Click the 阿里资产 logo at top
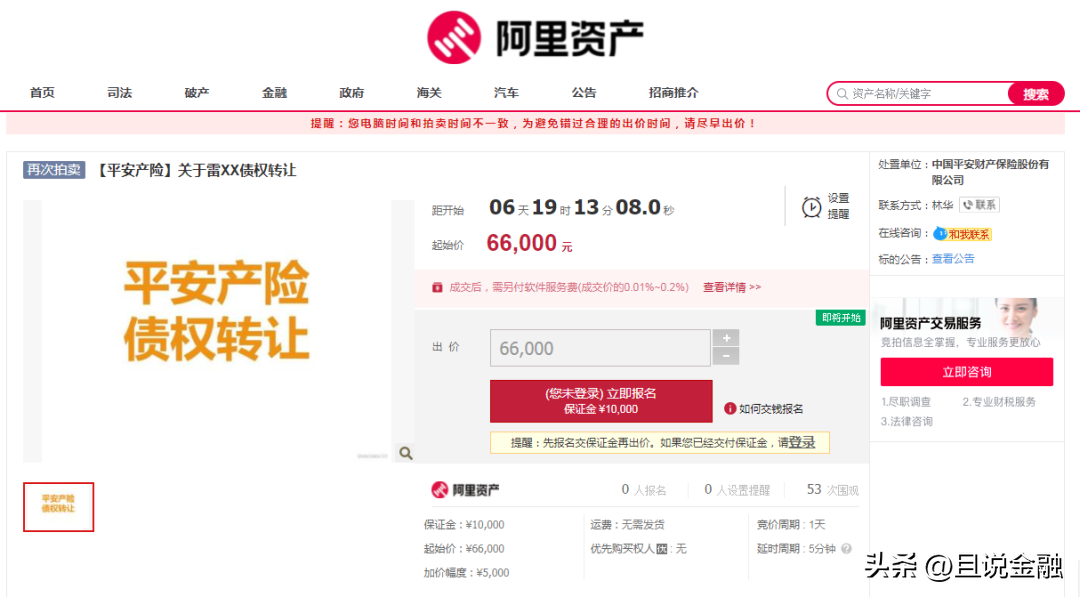The height and width of the screenshot is (597, 1080). (535, 37)
